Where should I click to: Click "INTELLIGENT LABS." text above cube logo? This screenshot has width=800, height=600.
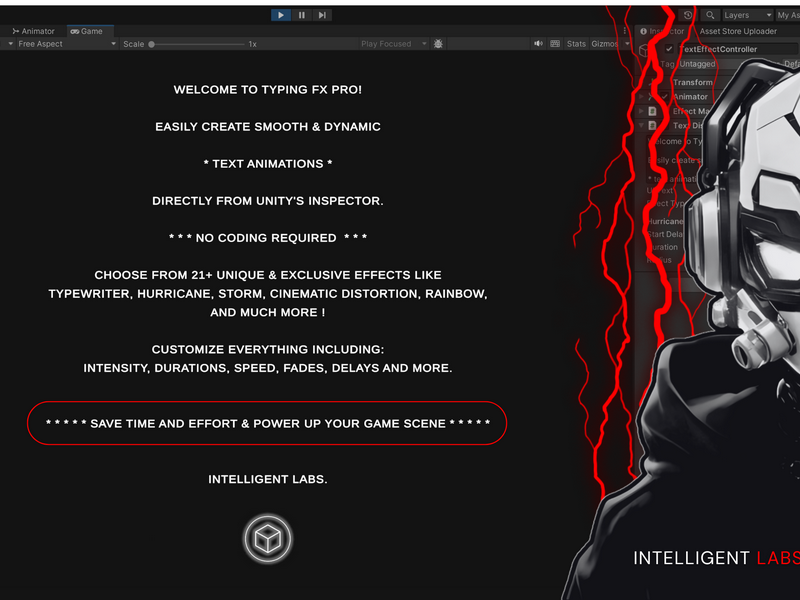pyautogui.click(x=267, y=479)
